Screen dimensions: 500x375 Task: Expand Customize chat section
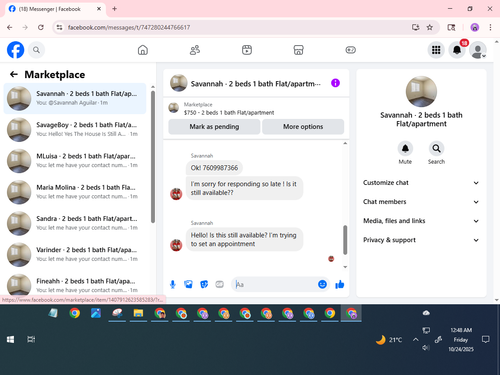[x=421, y=183]
